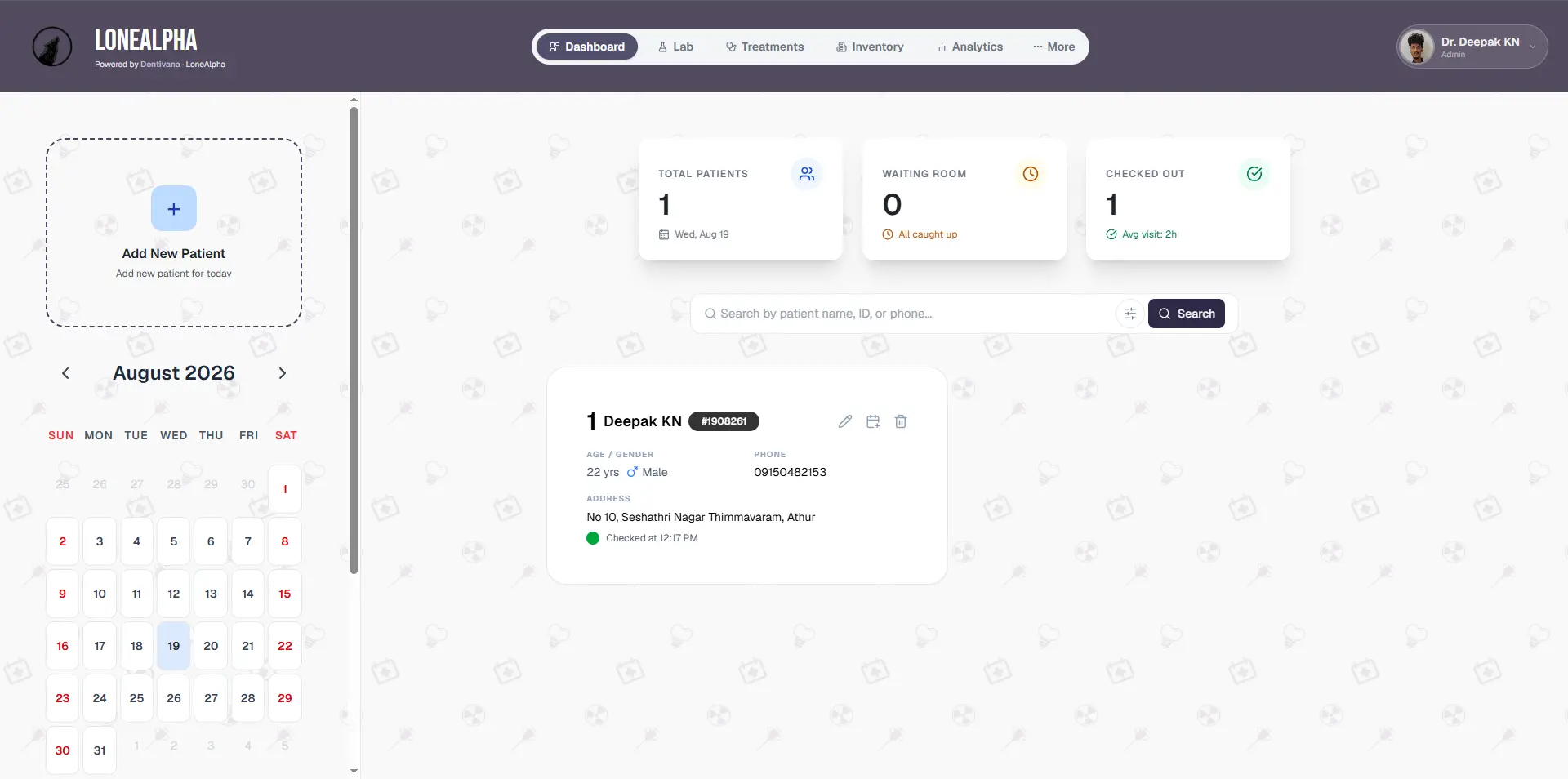The width and height of the screenshot is (1568, 779).
Task: Select August 31 in the calendar
Action: [100, 750]
